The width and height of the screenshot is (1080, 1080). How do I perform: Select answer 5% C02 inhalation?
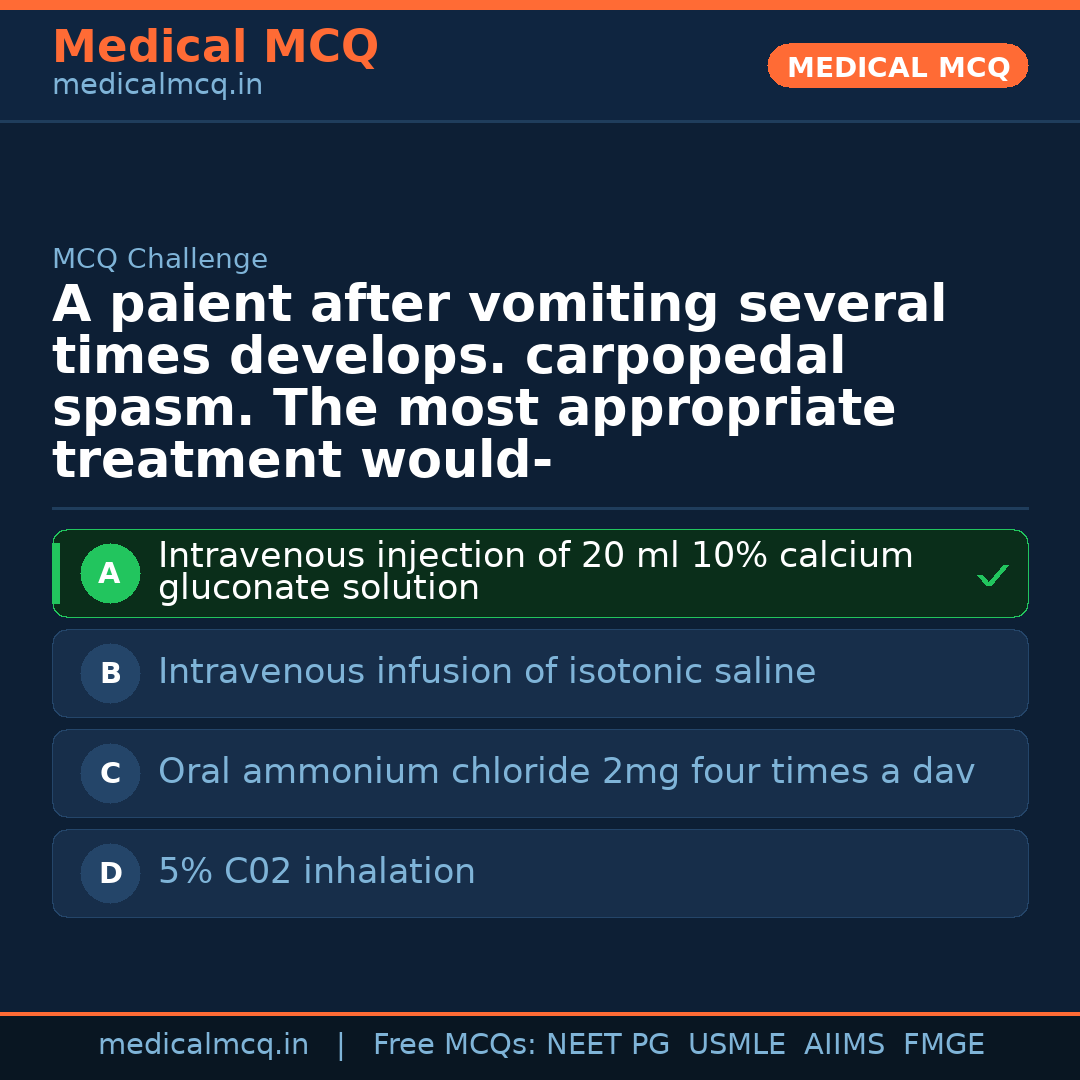317,872
